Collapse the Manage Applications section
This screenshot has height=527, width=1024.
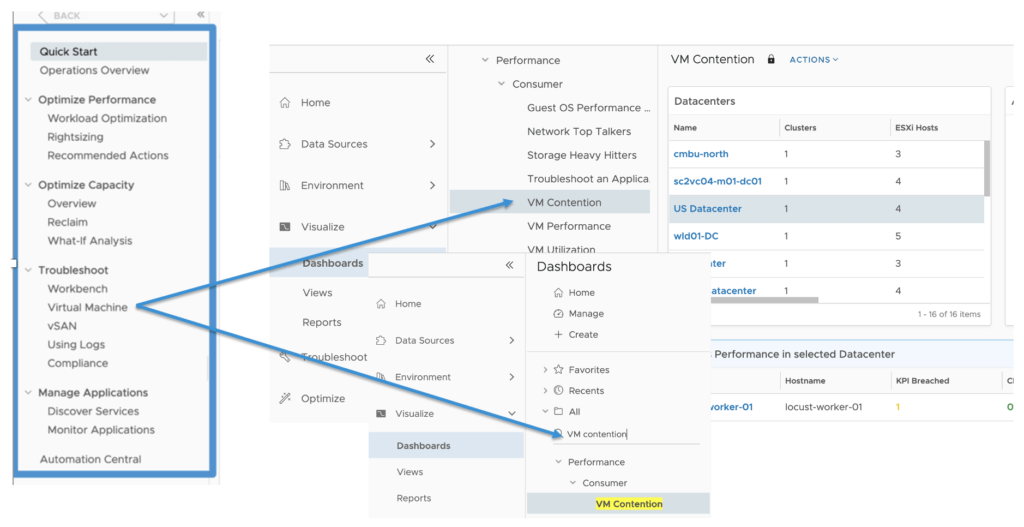(28, 393)
